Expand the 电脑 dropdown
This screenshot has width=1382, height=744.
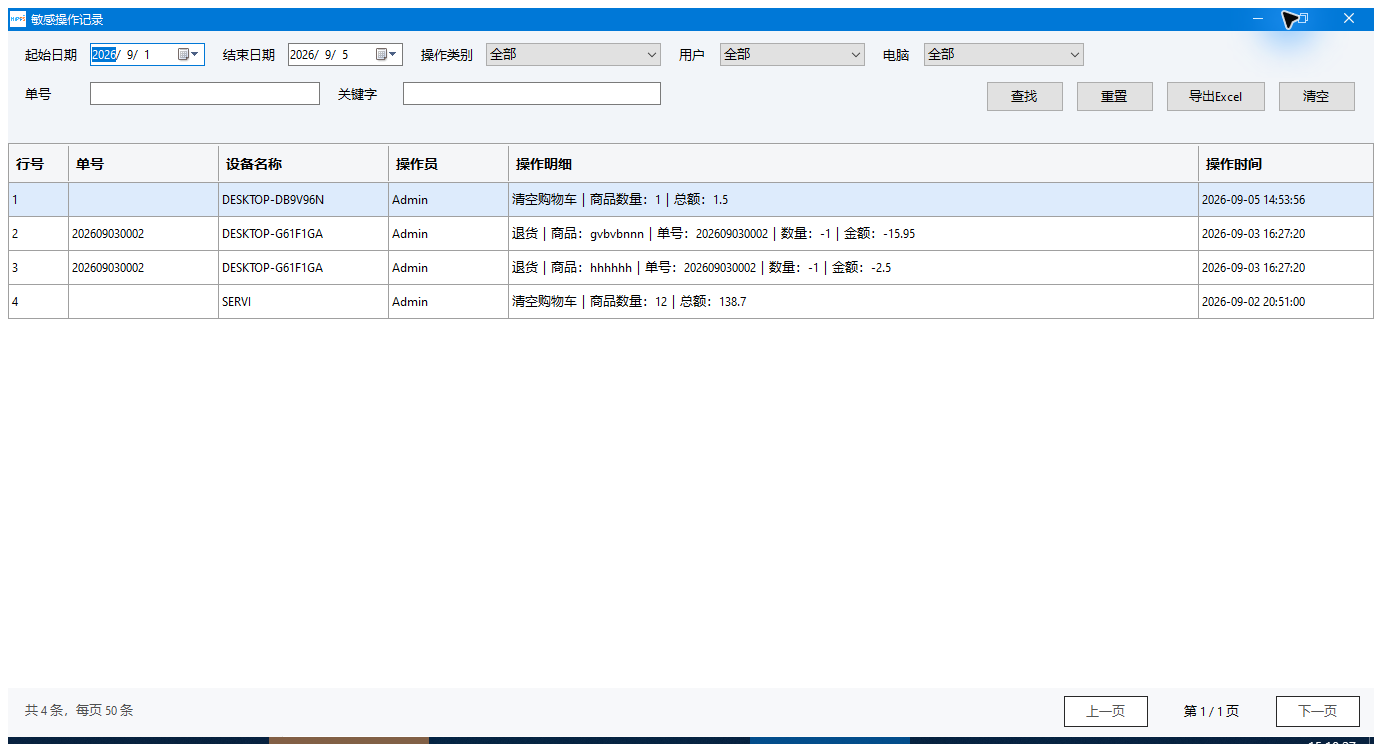(1003, 55)
